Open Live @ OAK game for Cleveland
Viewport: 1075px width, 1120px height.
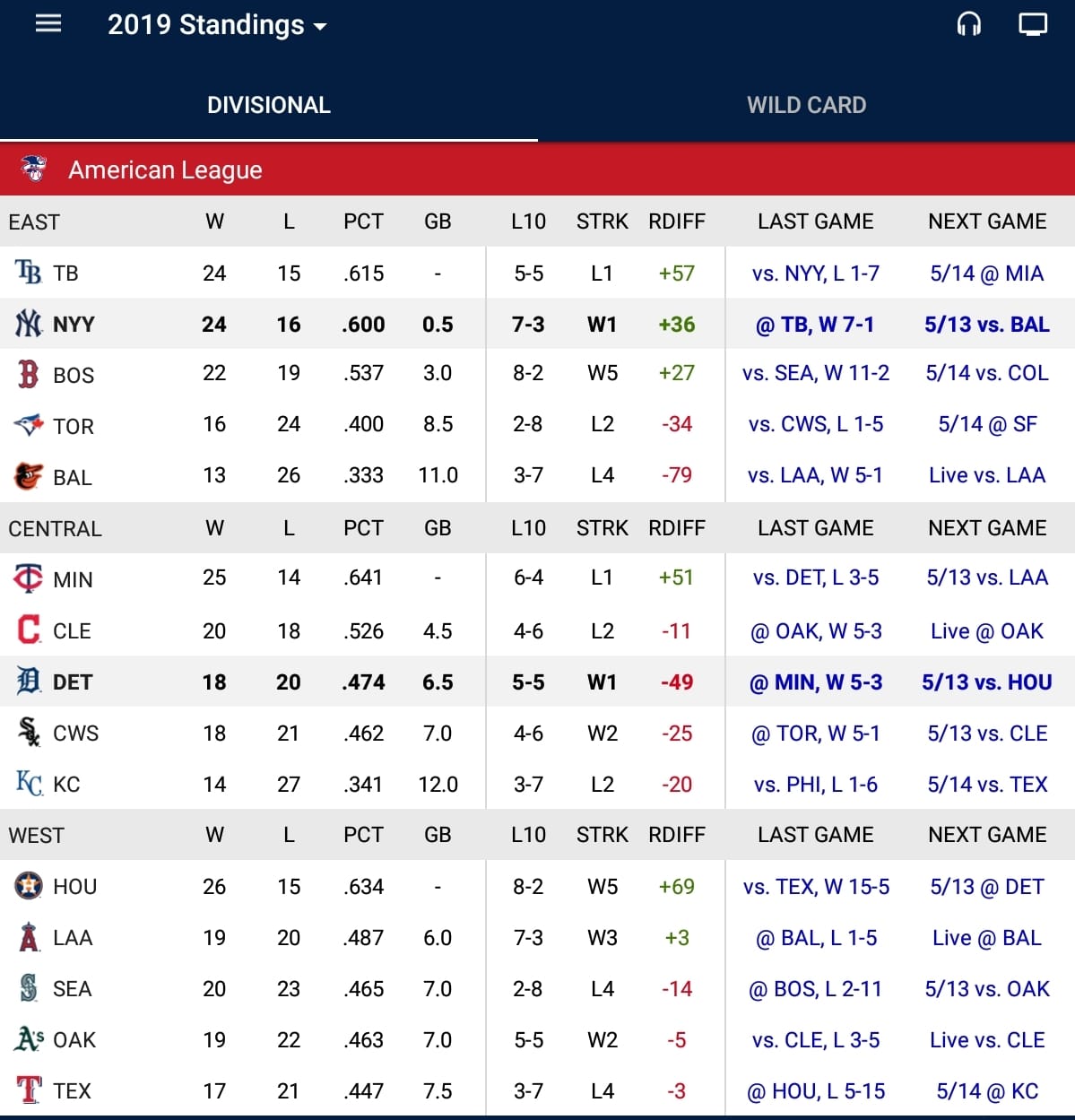[x=987, y=631]
